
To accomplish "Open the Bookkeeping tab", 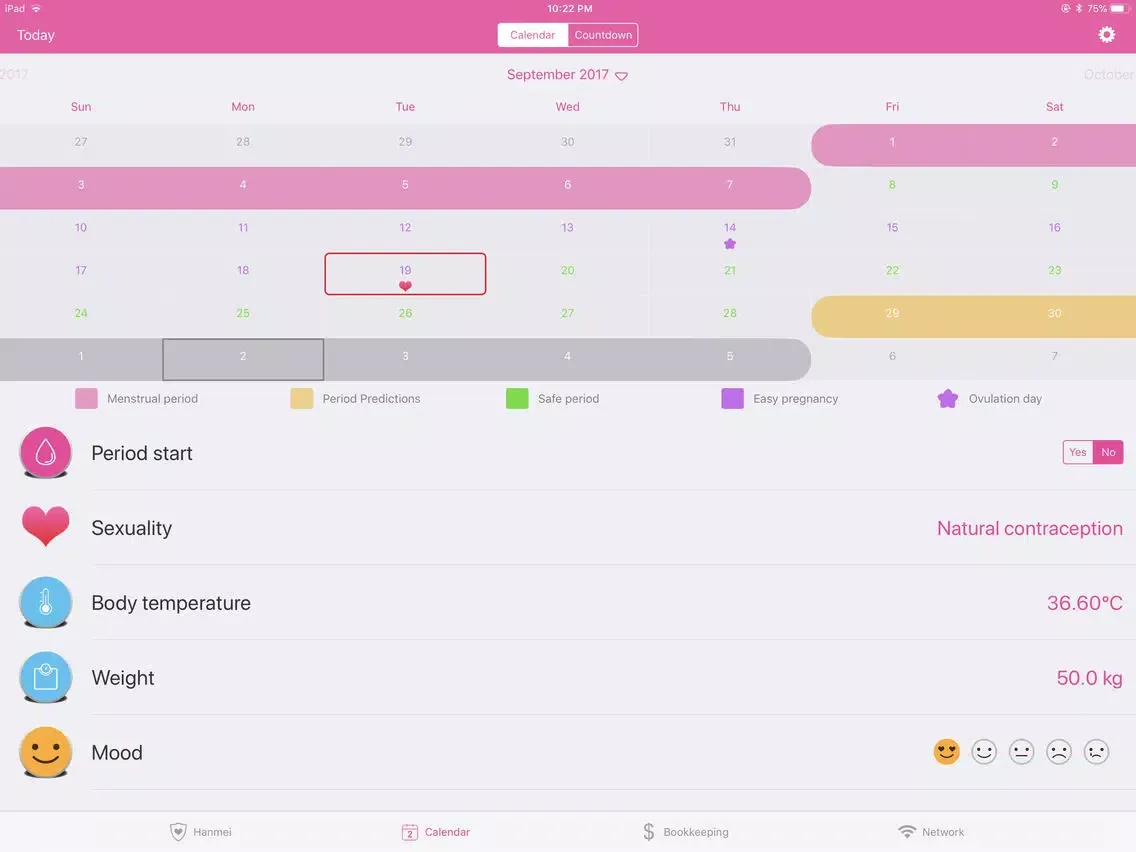I will pyautogui.click(x=685, y=832).
